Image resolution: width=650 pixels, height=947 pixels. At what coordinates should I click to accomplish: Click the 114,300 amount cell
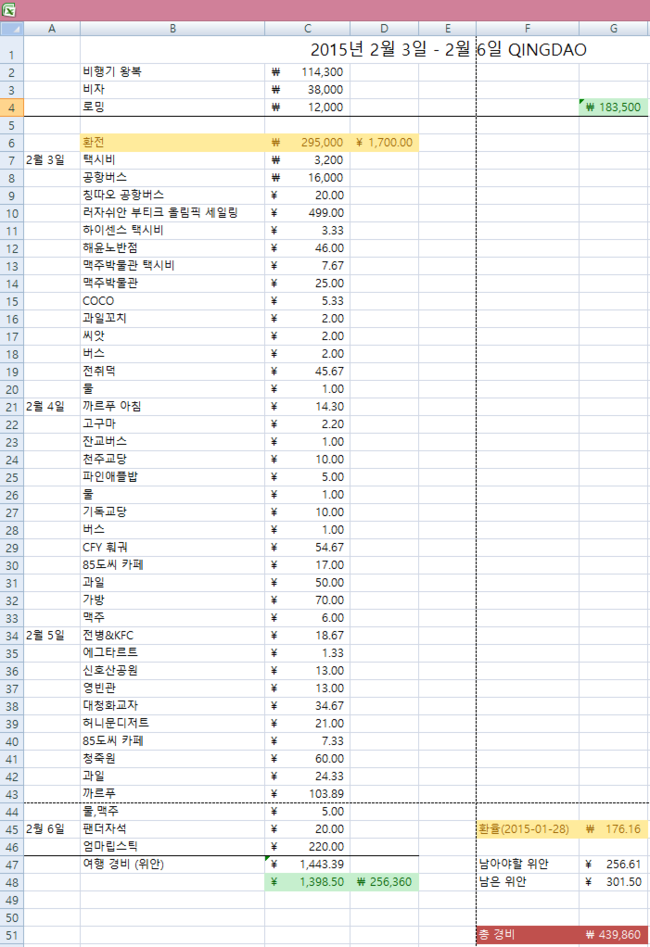click(307, 72)
